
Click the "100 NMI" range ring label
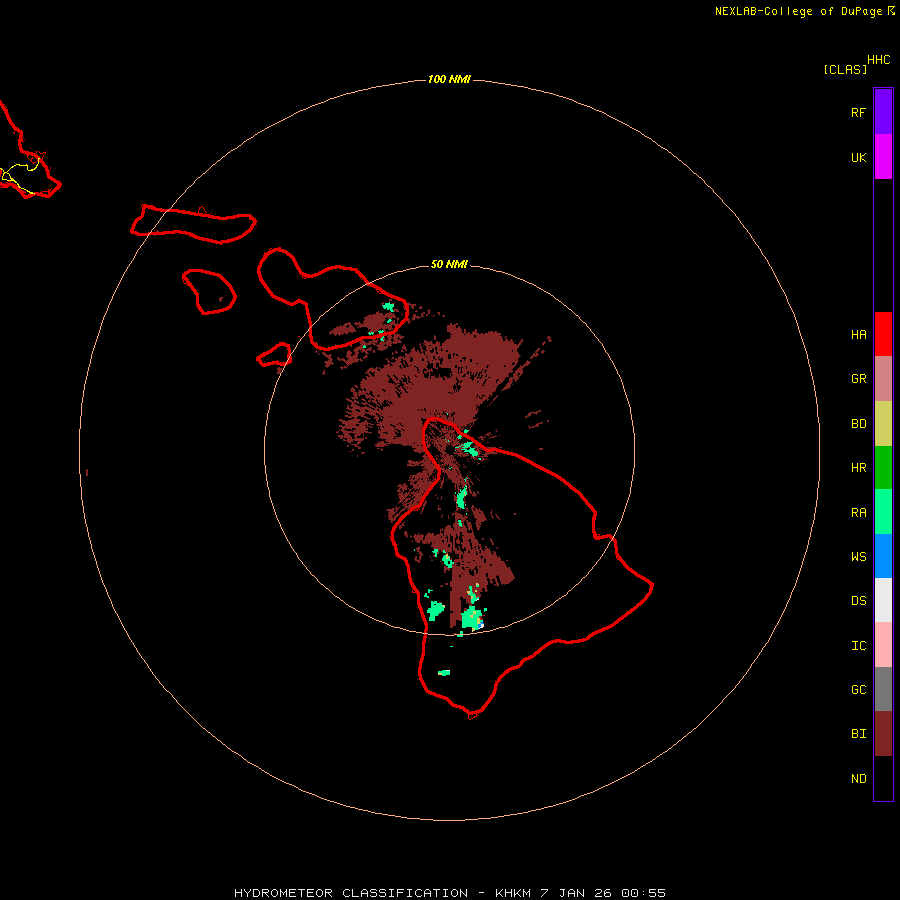click(449, 79)
